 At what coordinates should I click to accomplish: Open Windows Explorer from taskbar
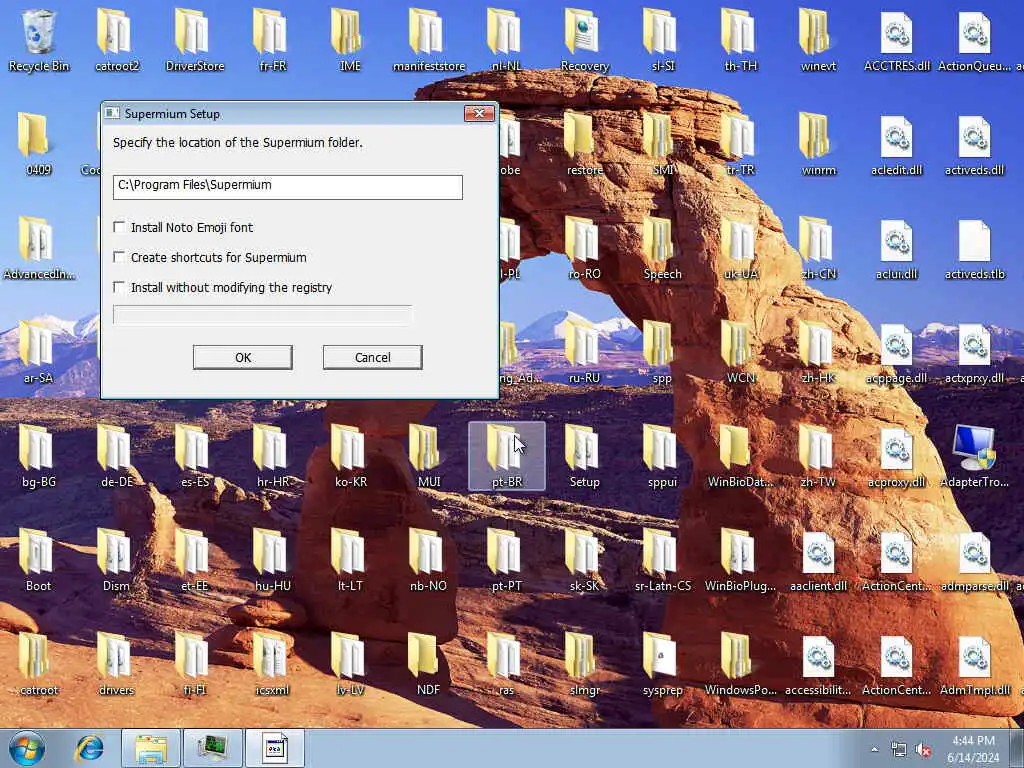click(x=151, y=748)
